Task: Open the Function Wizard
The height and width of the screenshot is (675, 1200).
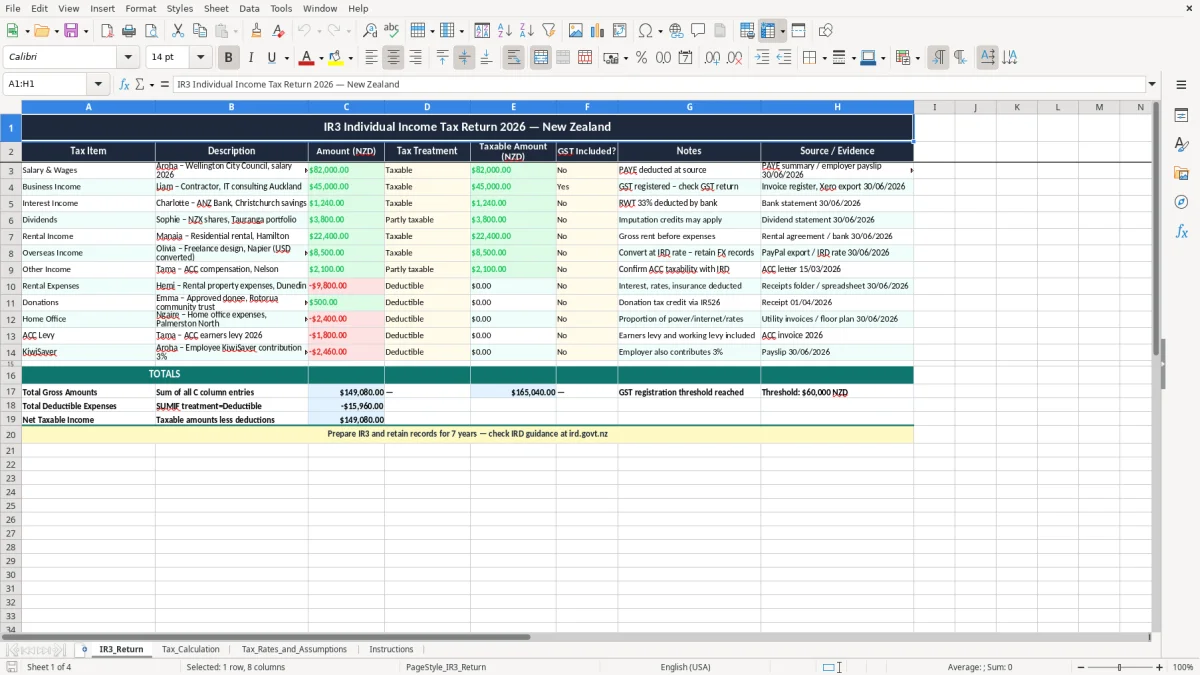Action: [124, 84]
